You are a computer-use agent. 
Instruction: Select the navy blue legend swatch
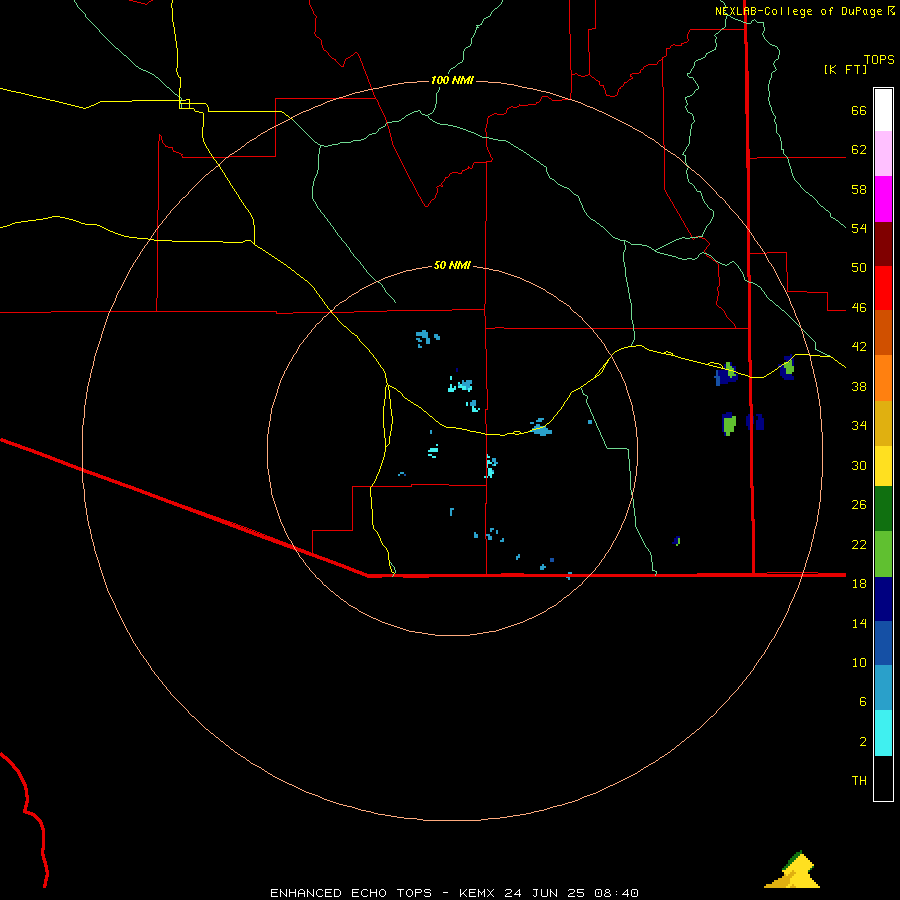883,599
